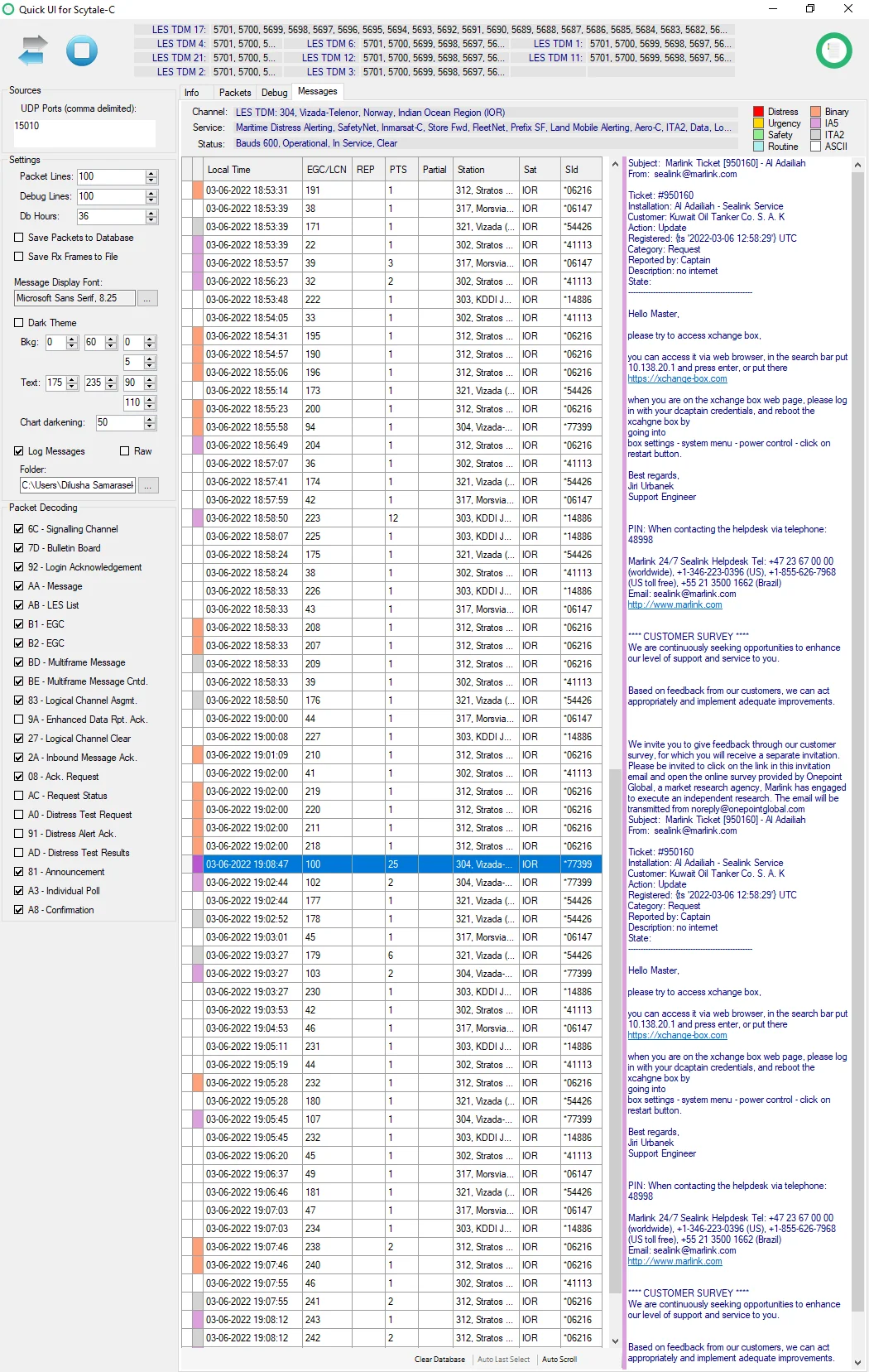Screen dimensions: 869x1372
Task: Enable AD - Distress Test Results
Action: tap(18, 853)
